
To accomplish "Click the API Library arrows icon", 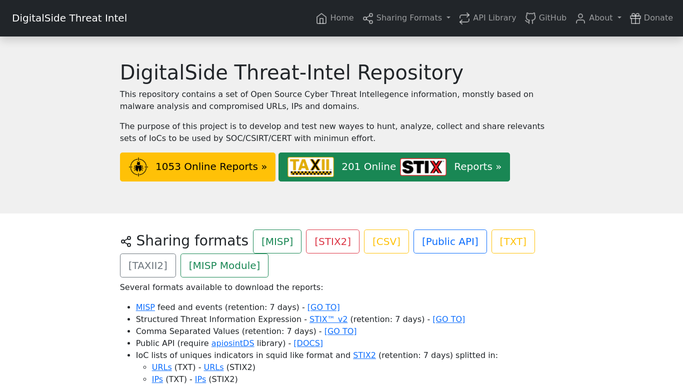I will (x=464, y=18).
